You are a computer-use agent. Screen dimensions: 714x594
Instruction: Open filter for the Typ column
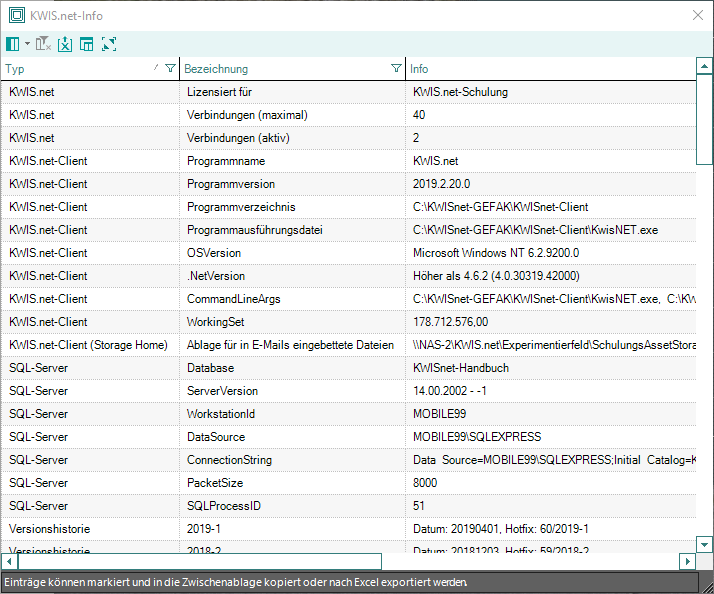point(170,69)
